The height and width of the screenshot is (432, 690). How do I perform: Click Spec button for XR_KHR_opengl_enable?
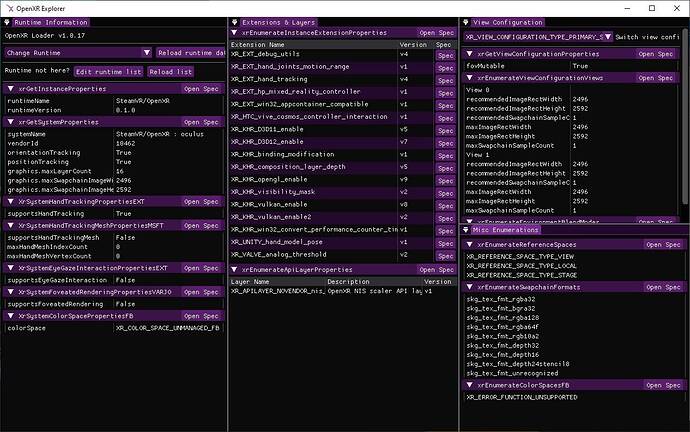click(445, 181)
